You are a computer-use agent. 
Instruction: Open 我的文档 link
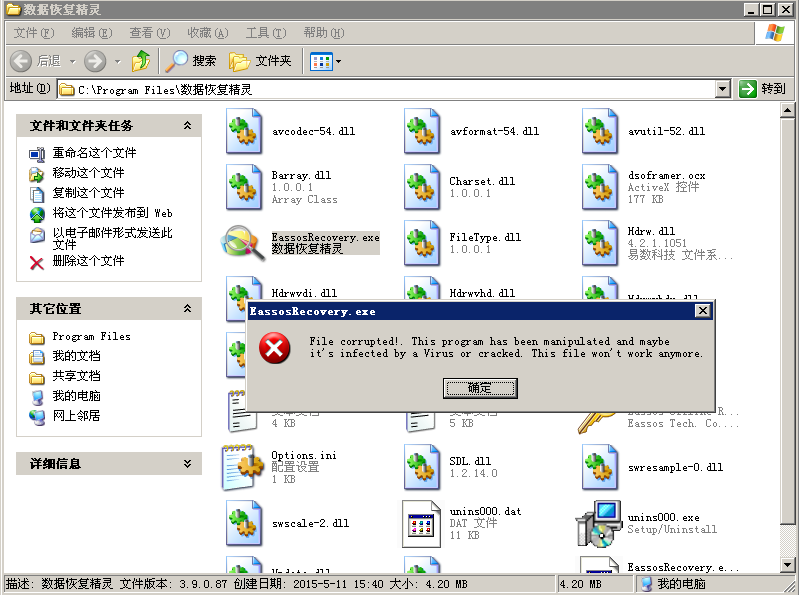point(76,356)
